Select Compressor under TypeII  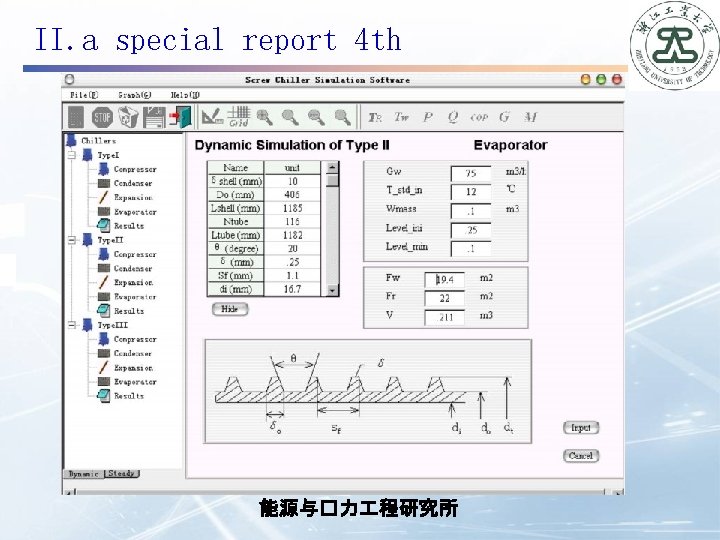pos(135,254)
